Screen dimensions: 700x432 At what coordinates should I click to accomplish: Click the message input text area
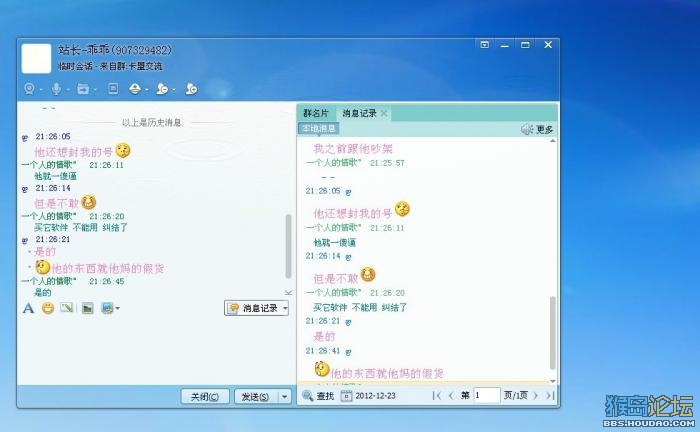[156, 350]
